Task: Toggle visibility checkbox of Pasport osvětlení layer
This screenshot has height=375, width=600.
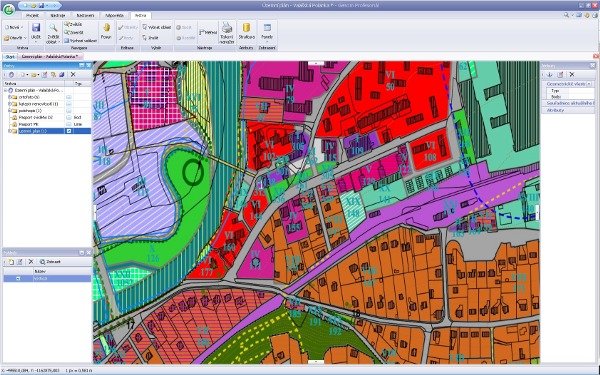Action: [69, 117]
